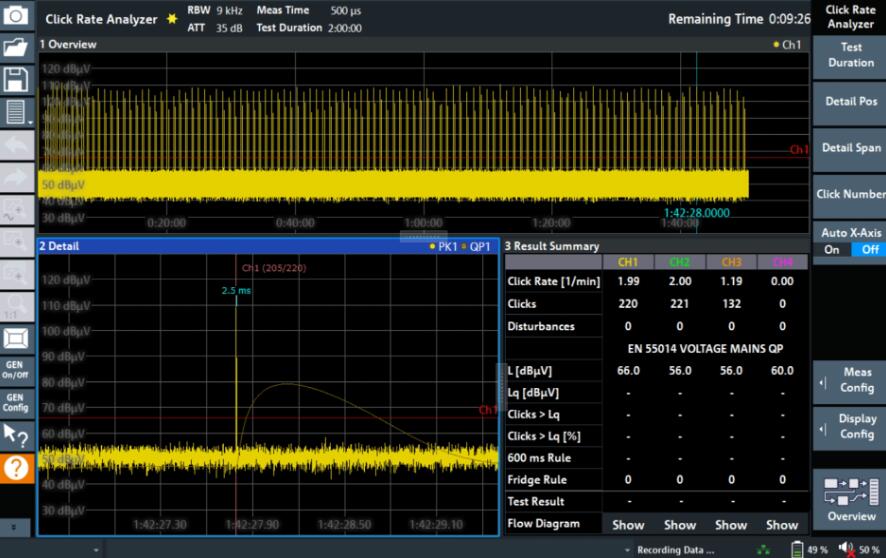Switch Auto X-Axis to Off
Viewport: 886px width, 558px height.
click(870, 250)
